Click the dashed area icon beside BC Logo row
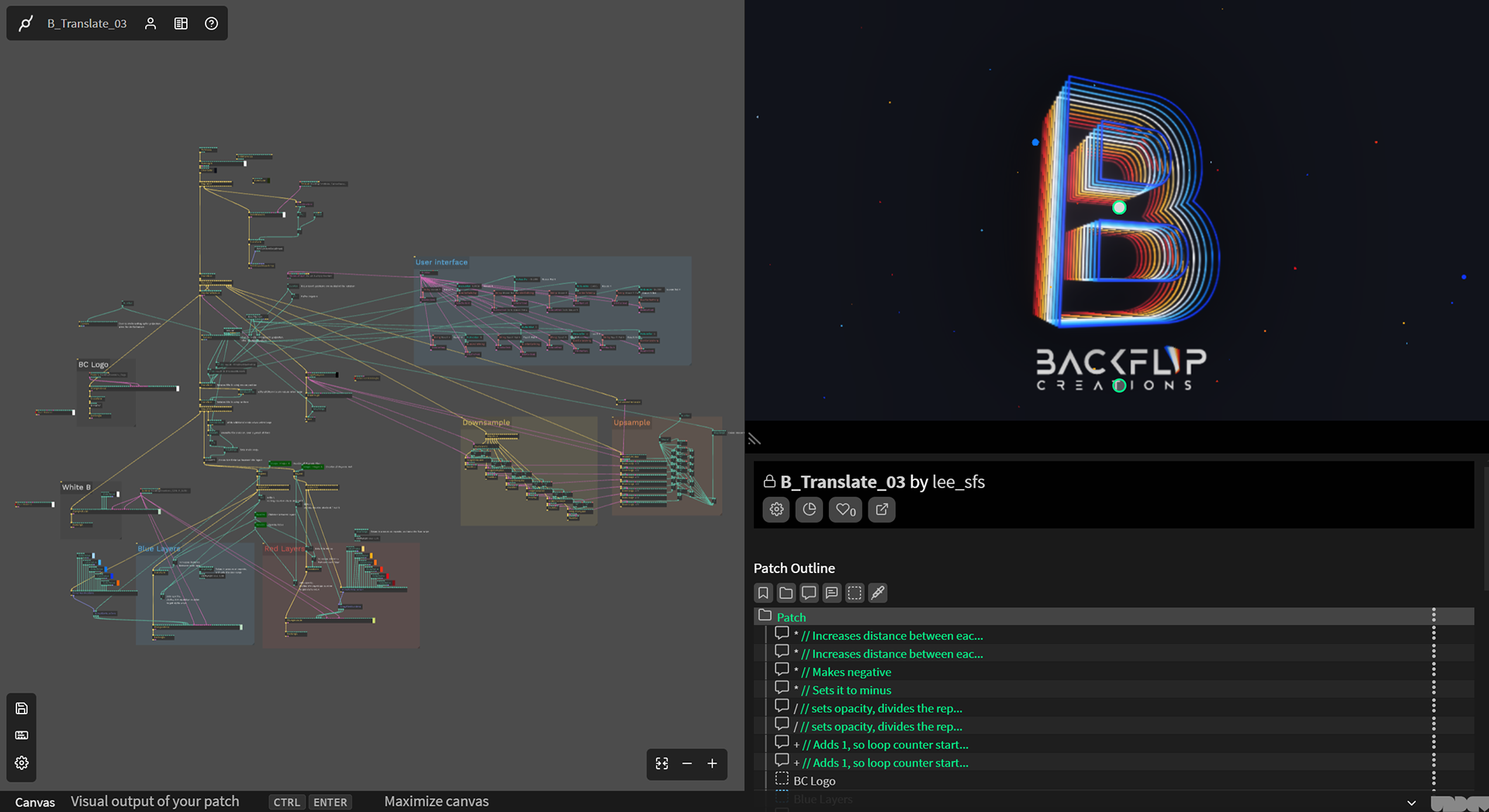 [x=782, y=779]
